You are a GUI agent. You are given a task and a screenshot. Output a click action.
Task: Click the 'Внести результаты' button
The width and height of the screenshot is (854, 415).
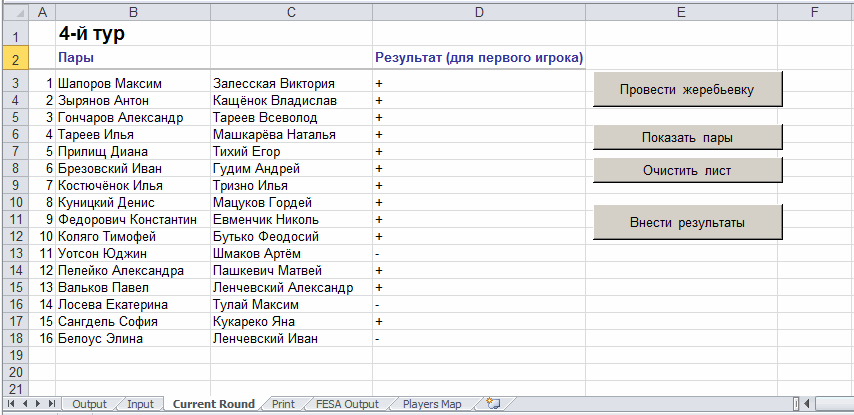pos(687,222)
